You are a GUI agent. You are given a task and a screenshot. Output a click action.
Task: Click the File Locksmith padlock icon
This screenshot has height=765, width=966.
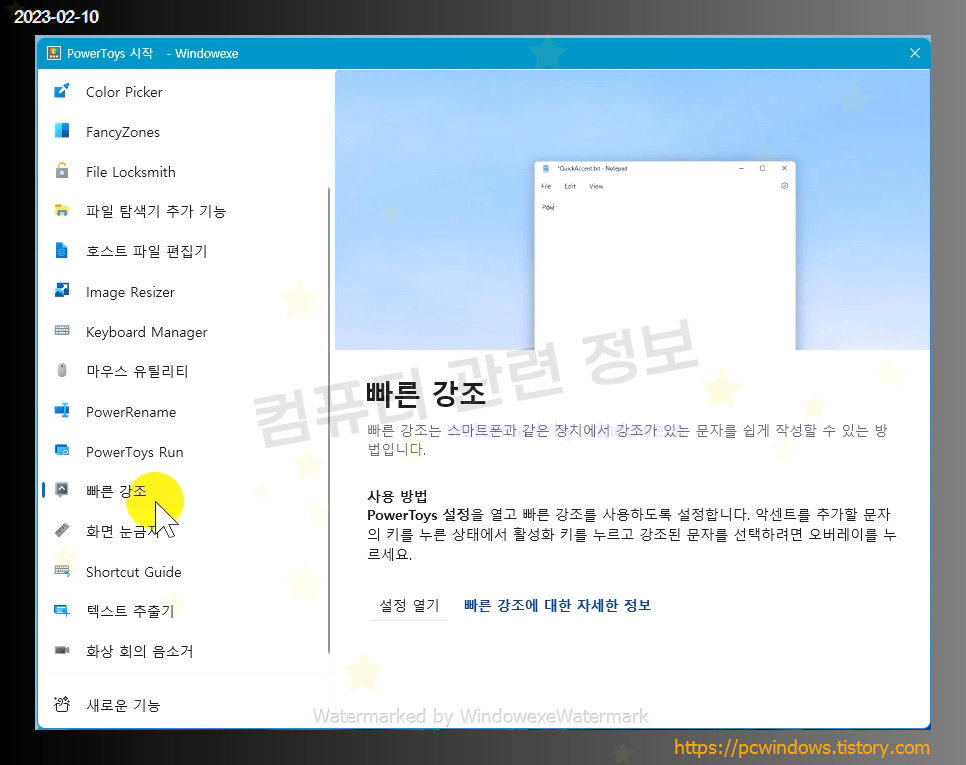coord(62,171)
